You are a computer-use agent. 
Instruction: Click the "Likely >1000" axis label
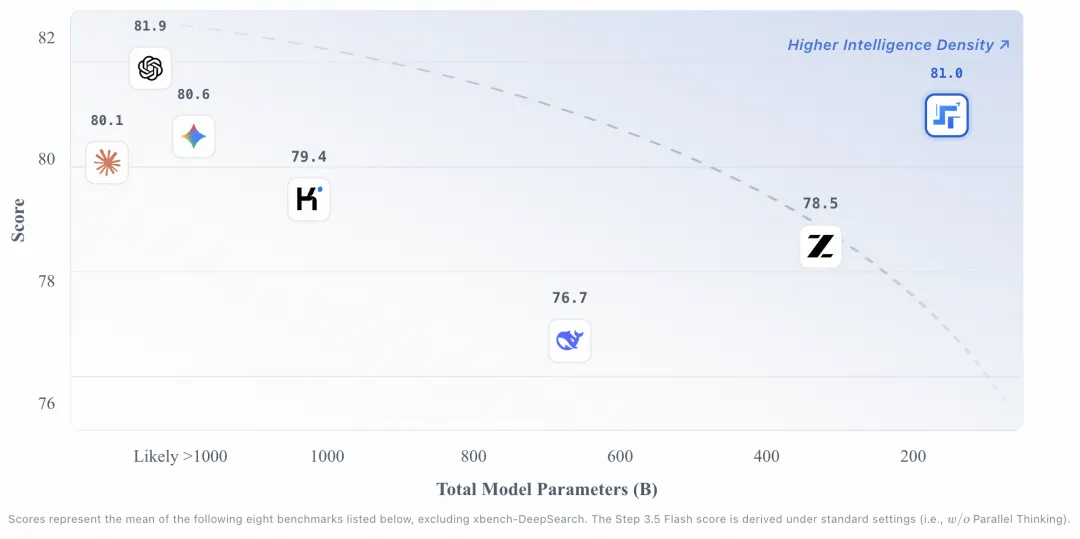(181, 457)
